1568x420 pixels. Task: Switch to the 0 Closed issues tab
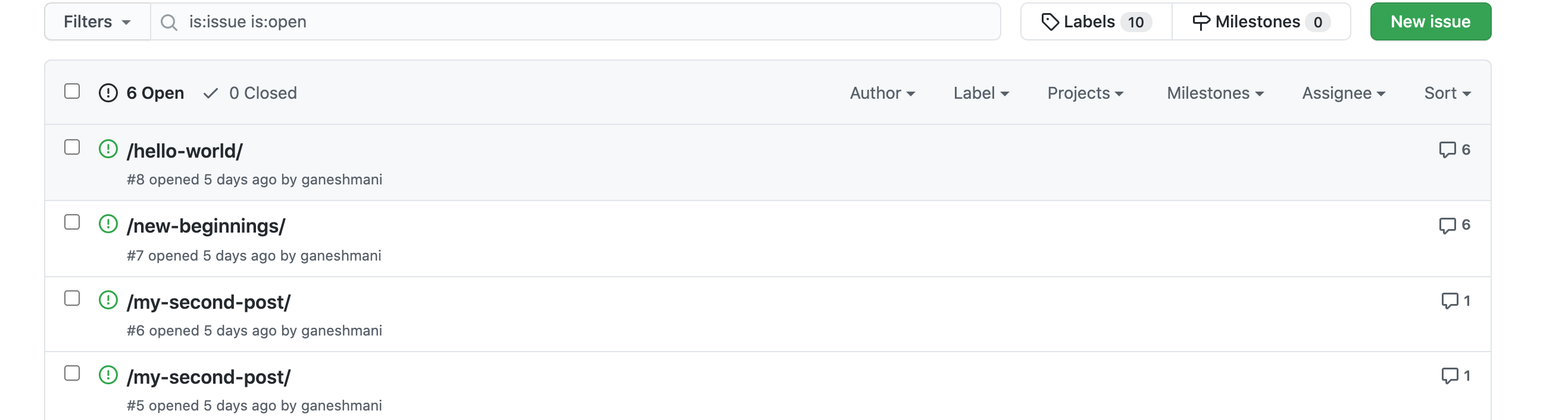250,93
